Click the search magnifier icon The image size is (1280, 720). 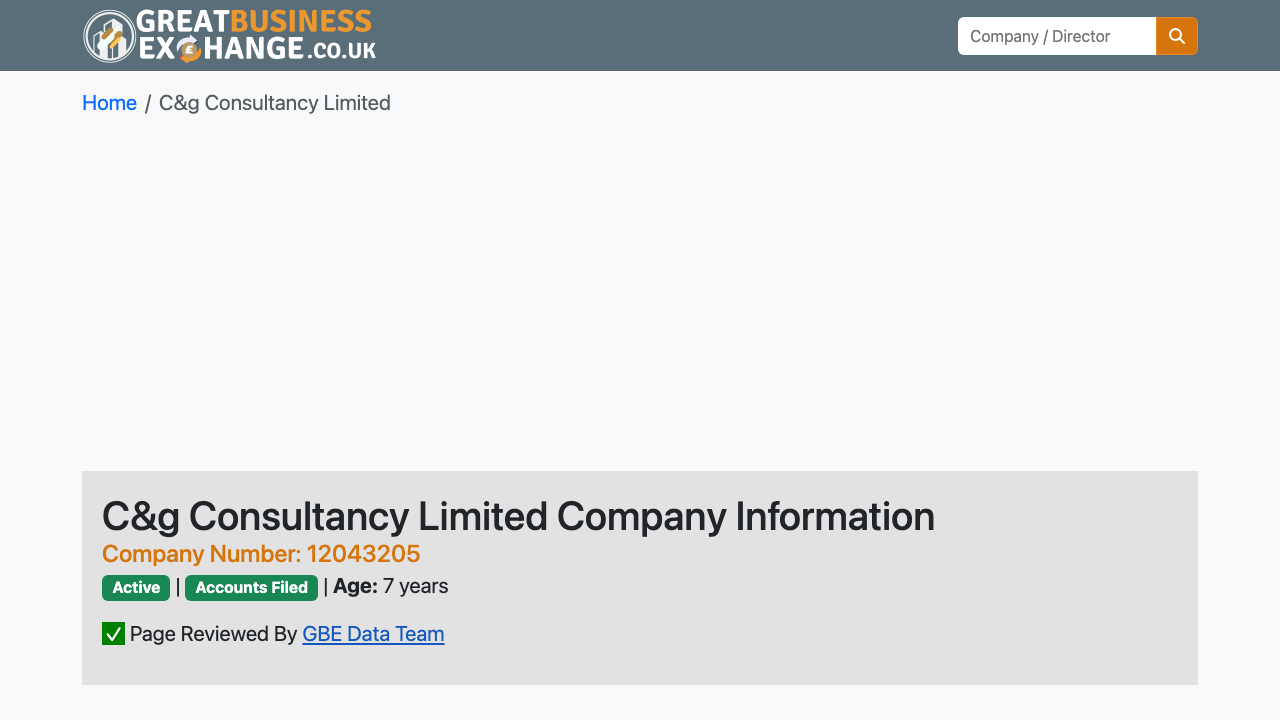tap(1176, 35)
